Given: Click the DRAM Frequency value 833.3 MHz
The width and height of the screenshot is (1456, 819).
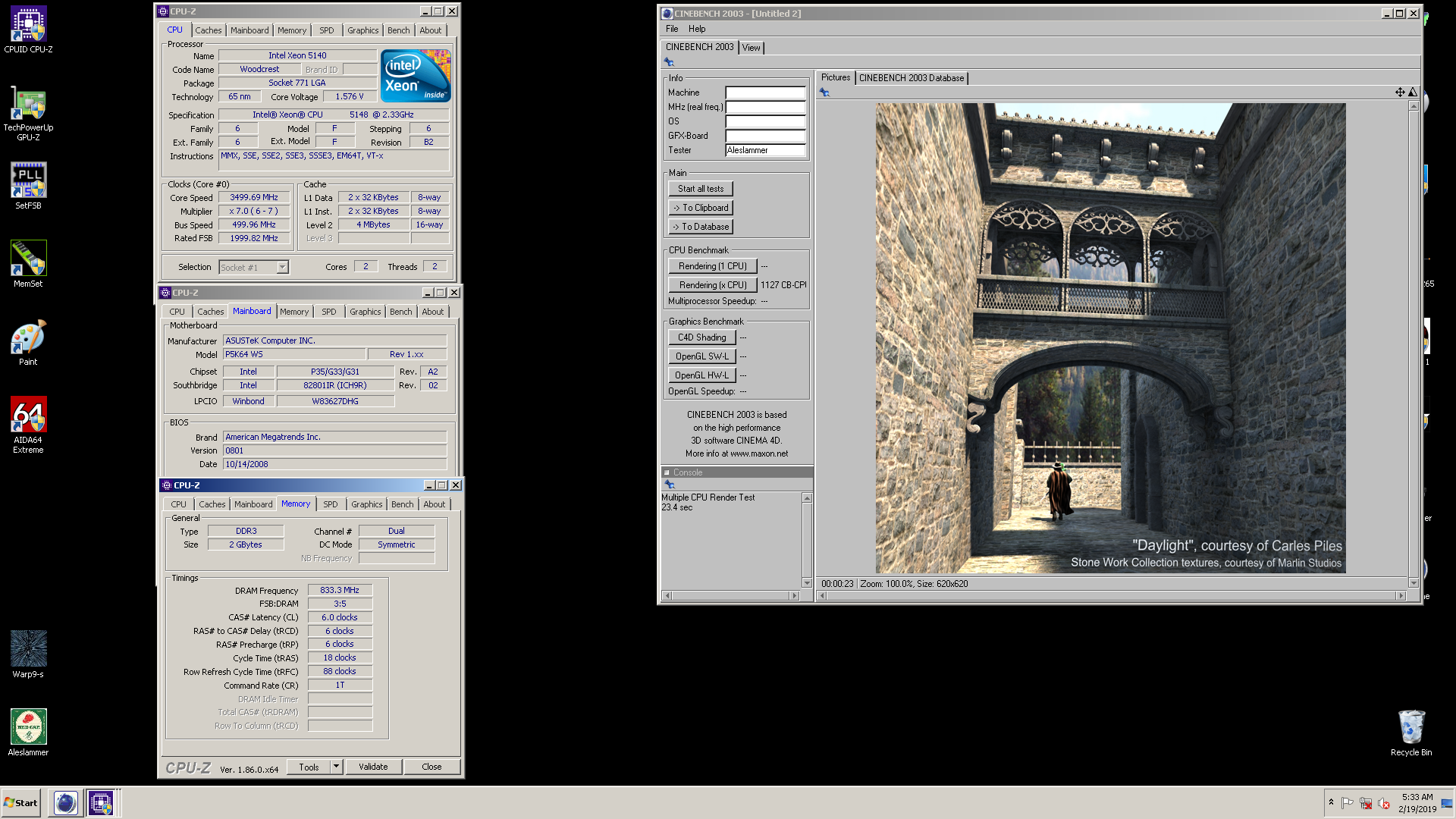Looking at the screenshot, I should tap(340, 590).
